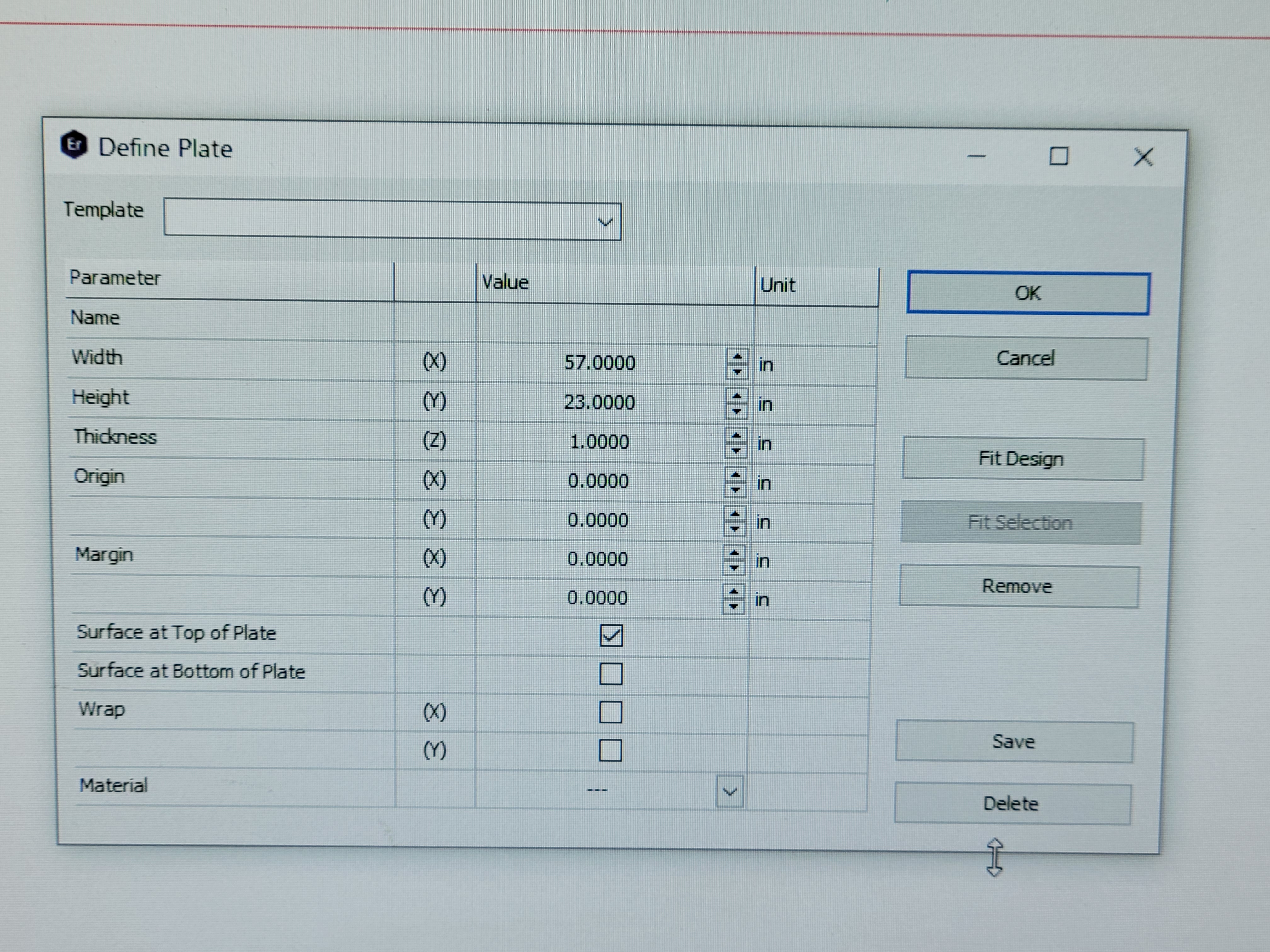The image size is (1270, 952).
Task: Increase Origin (X) value with up arrow
Action: [735, 474]
